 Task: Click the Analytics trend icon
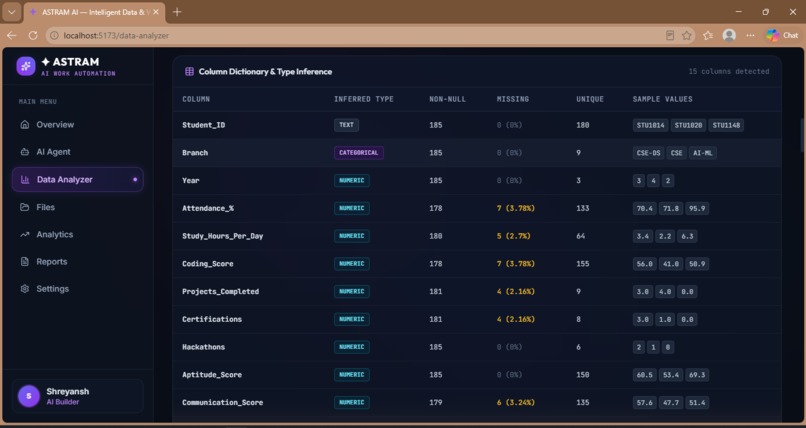24,234
